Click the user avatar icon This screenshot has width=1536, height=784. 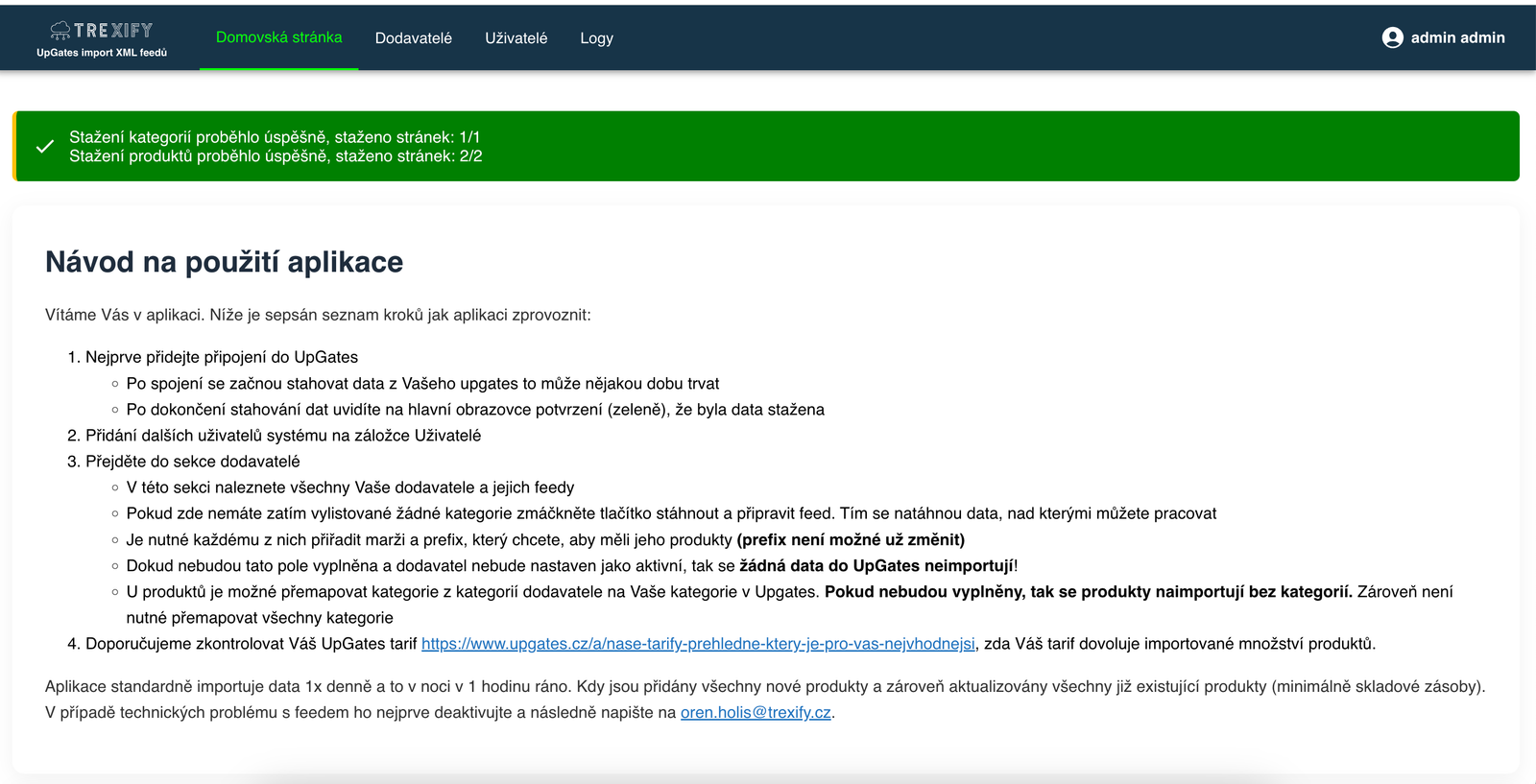tap(1392, 37)
